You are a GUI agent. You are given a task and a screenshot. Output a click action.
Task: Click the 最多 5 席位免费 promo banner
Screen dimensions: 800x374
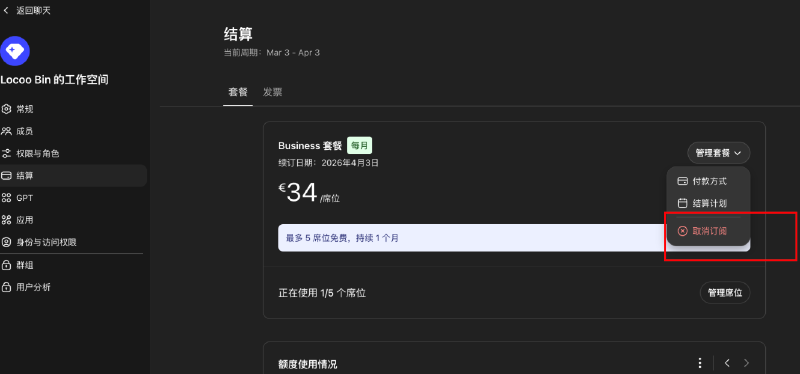pos(514,238)
